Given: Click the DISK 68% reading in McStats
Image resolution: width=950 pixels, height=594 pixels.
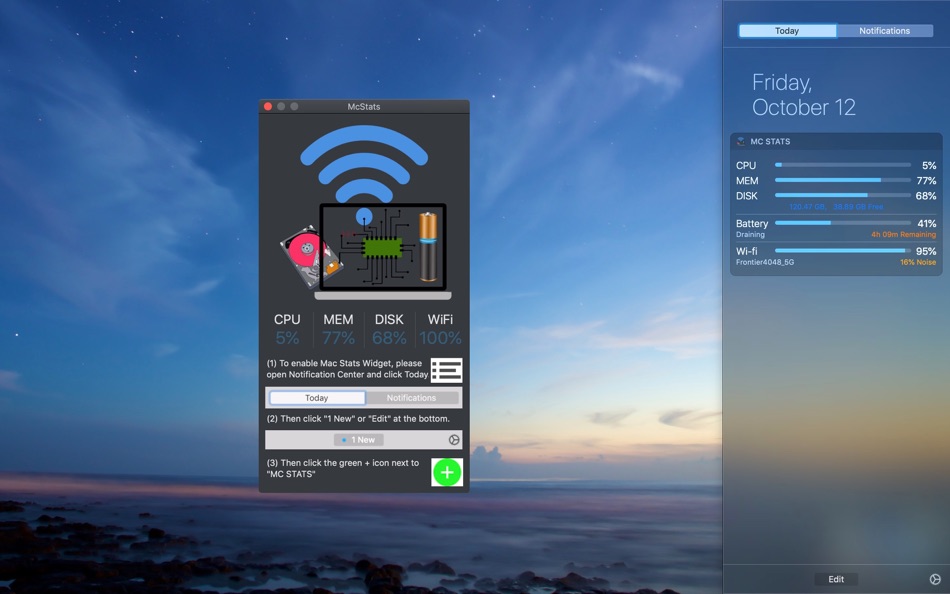Looking at the screenshot, I should (389, 338).
